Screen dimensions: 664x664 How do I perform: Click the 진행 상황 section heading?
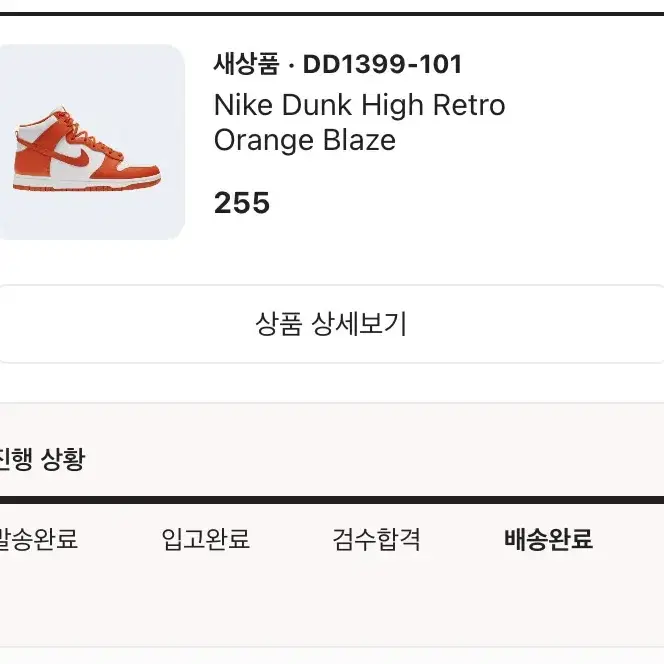tap(42, 459)
